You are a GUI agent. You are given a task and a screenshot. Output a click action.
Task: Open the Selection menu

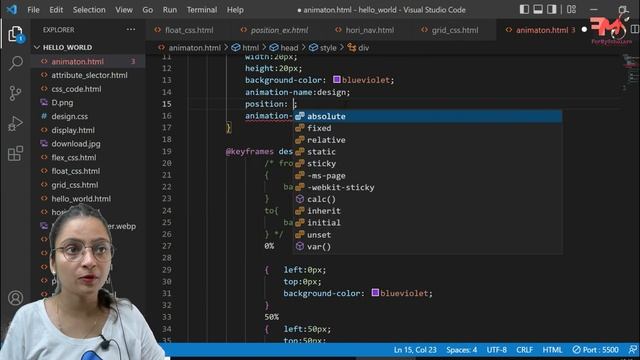pos(89,9)
